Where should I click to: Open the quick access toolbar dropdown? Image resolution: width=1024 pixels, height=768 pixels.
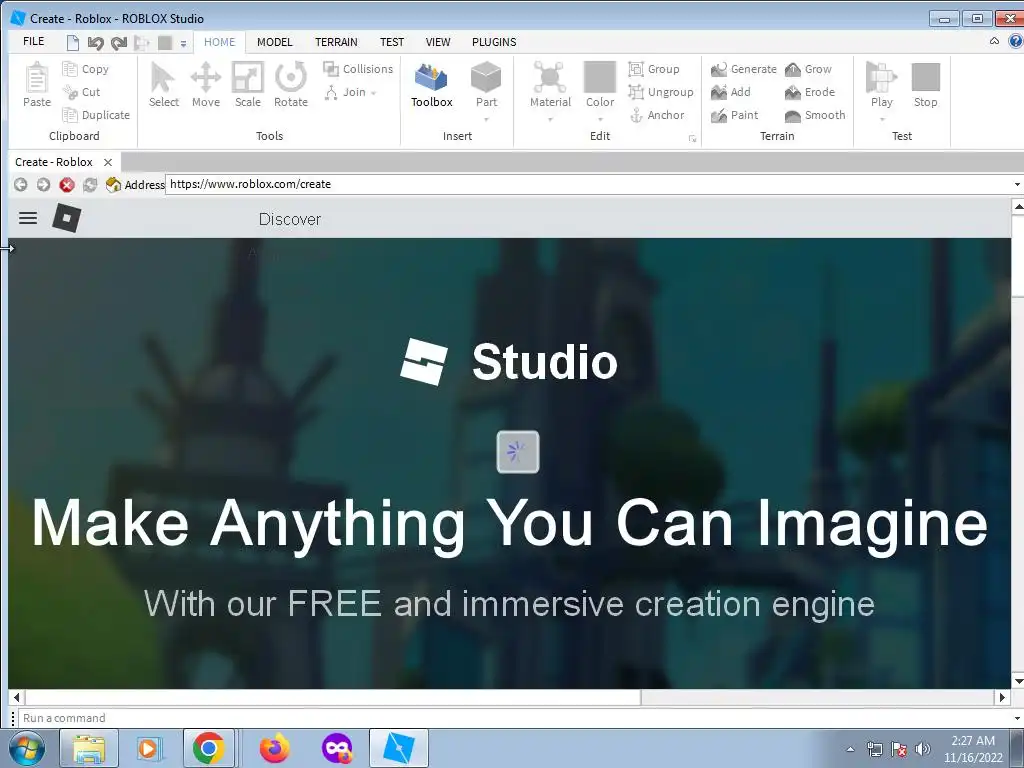(184, 44)
